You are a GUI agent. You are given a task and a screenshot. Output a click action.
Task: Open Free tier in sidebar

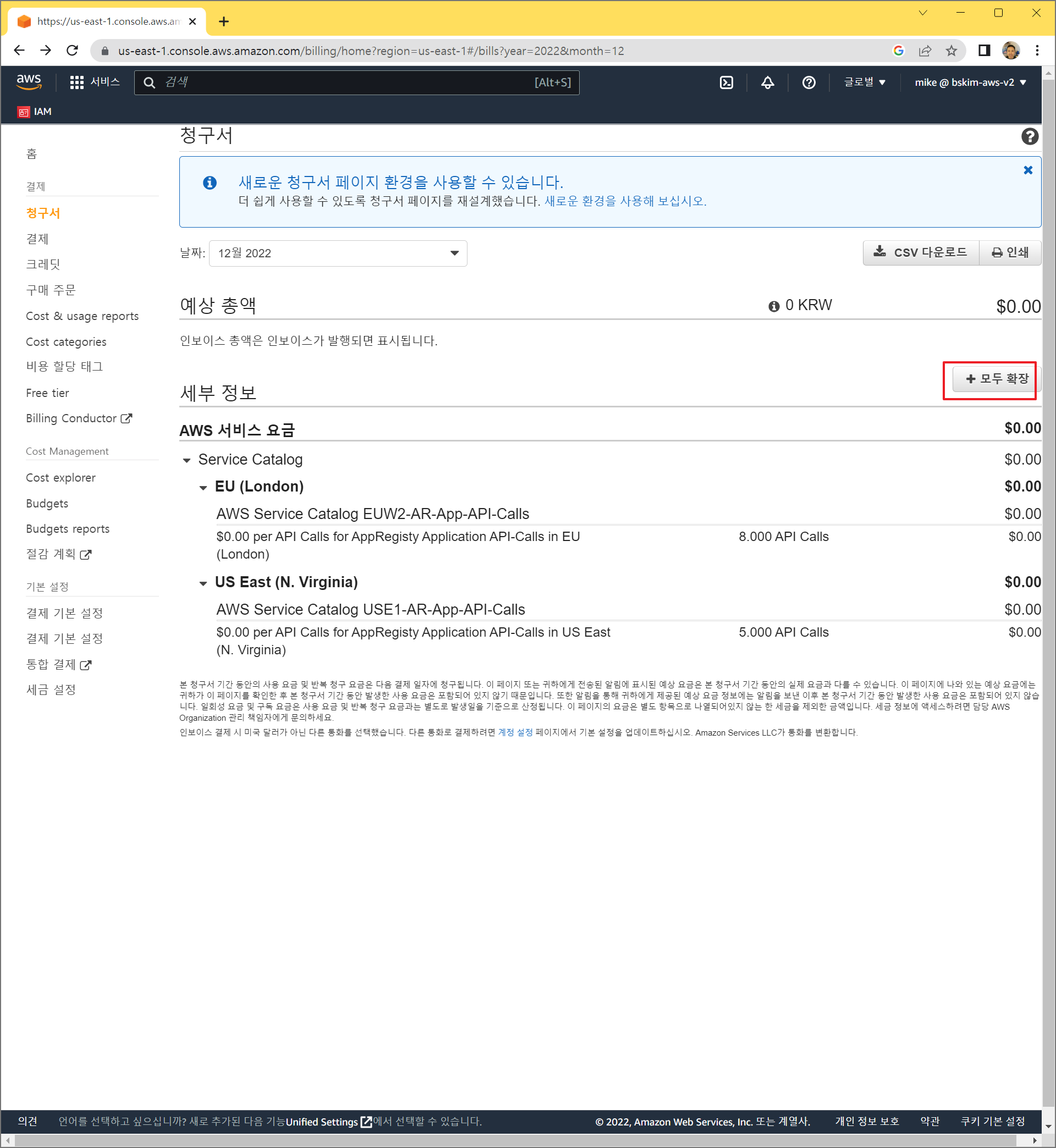pyautogui.click(x=47, y=393)
